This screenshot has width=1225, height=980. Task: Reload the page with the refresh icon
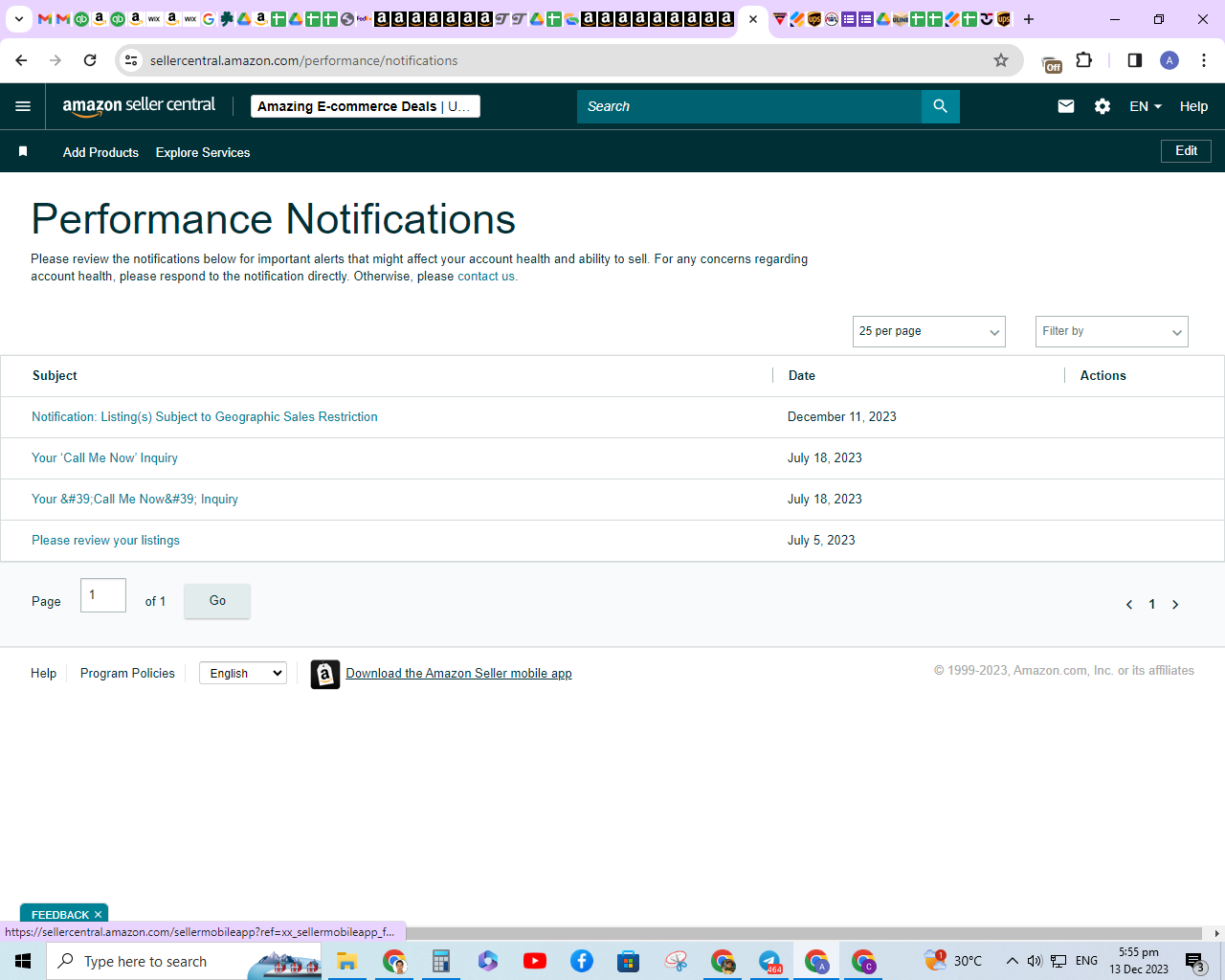[x=90, y=60]
